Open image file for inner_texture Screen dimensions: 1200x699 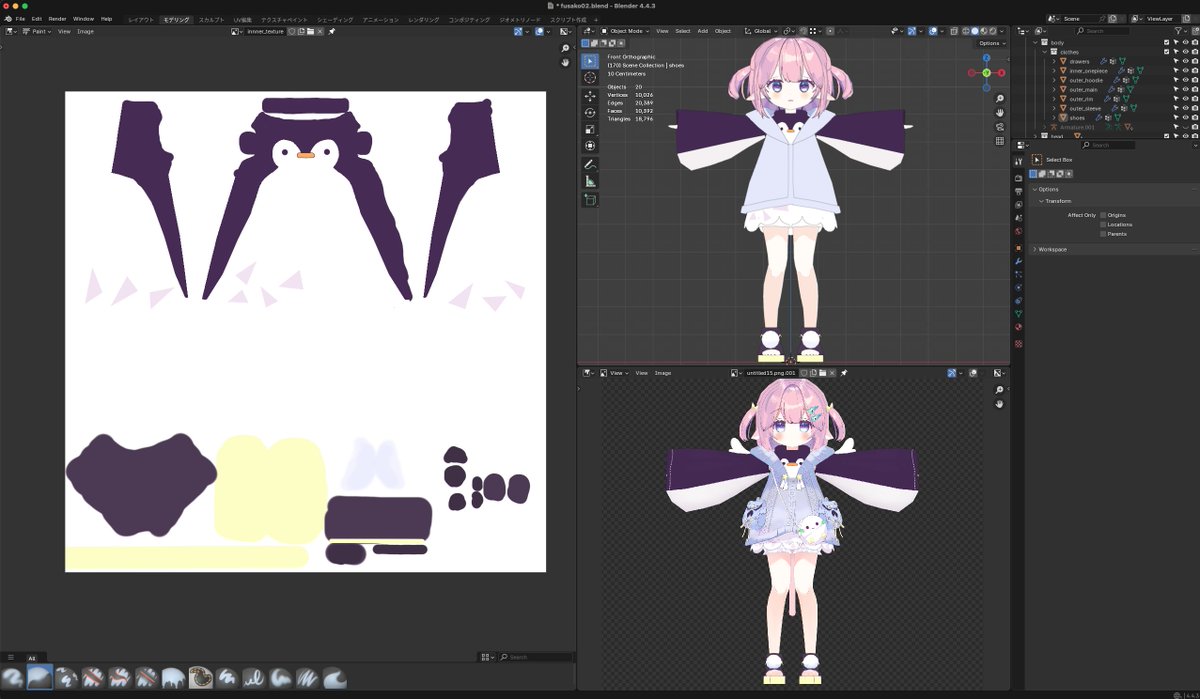click(x=311, y=31)
